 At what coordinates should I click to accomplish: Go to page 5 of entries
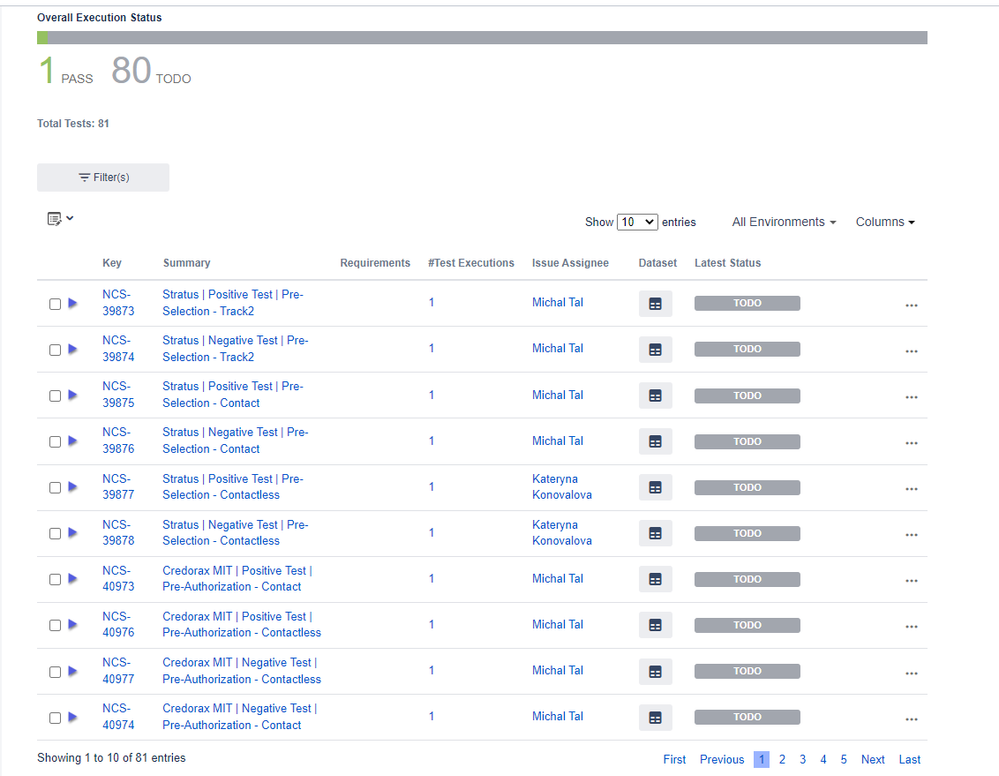coord(844,759)
